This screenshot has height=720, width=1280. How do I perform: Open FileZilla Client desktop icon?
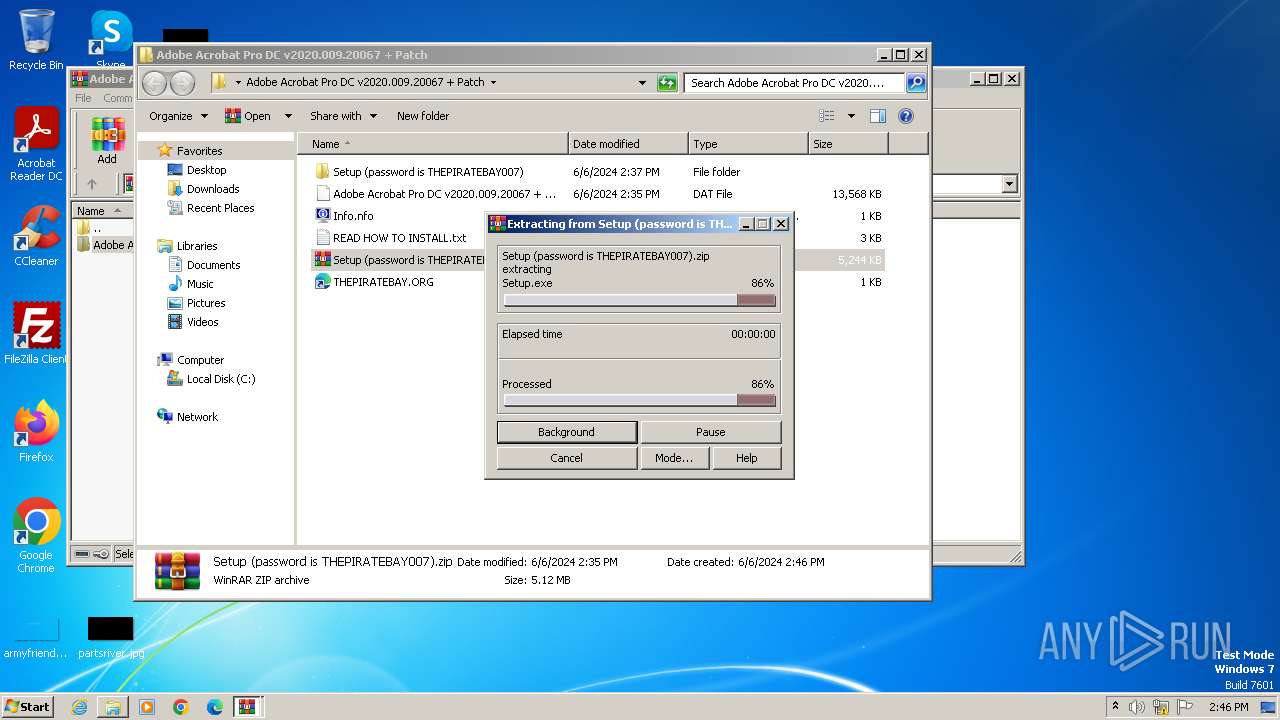coord(36,333)
